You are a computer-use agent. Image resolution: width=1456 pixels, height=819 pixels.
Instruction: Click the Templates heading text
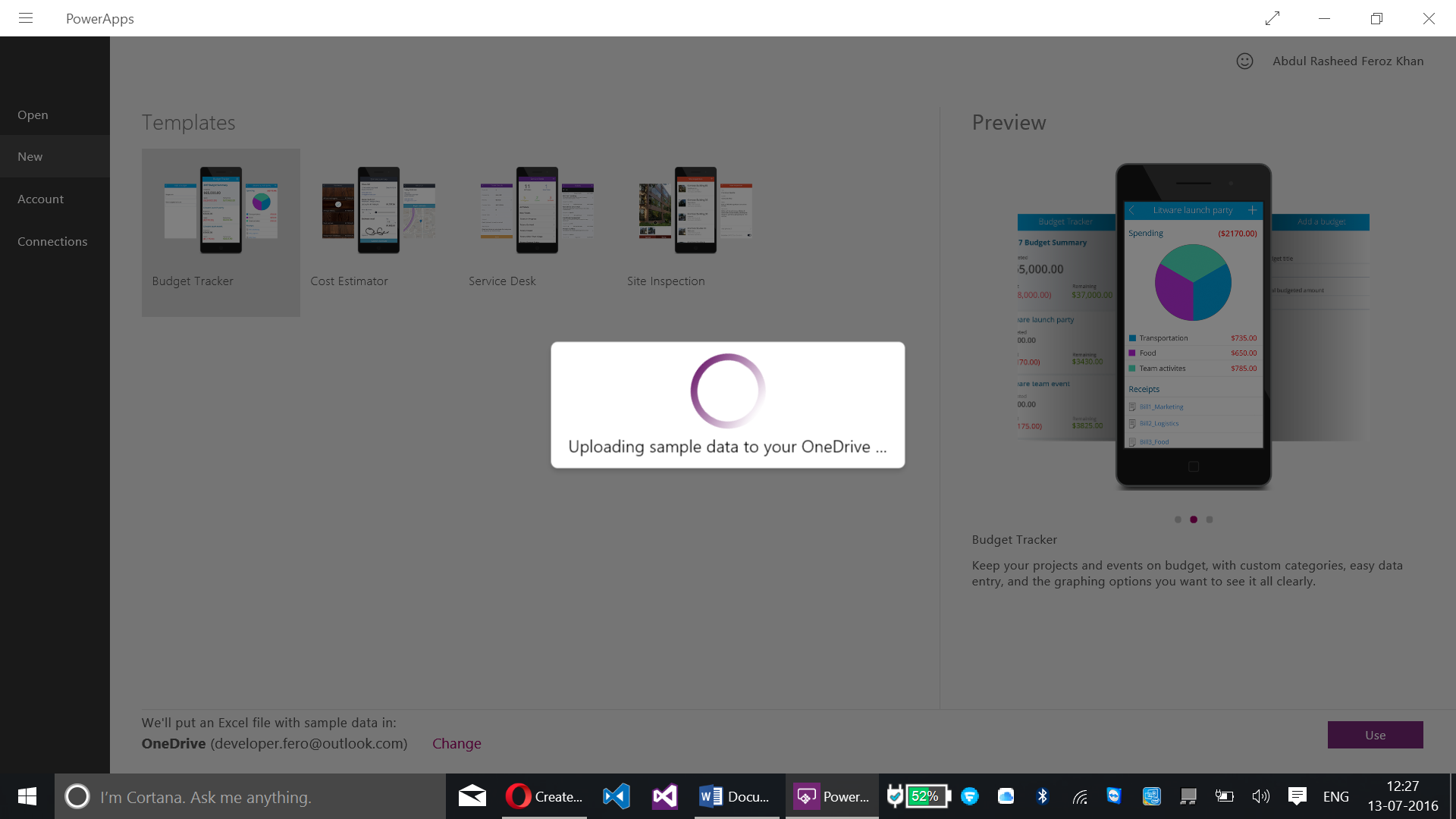click(x=189, y=122)
